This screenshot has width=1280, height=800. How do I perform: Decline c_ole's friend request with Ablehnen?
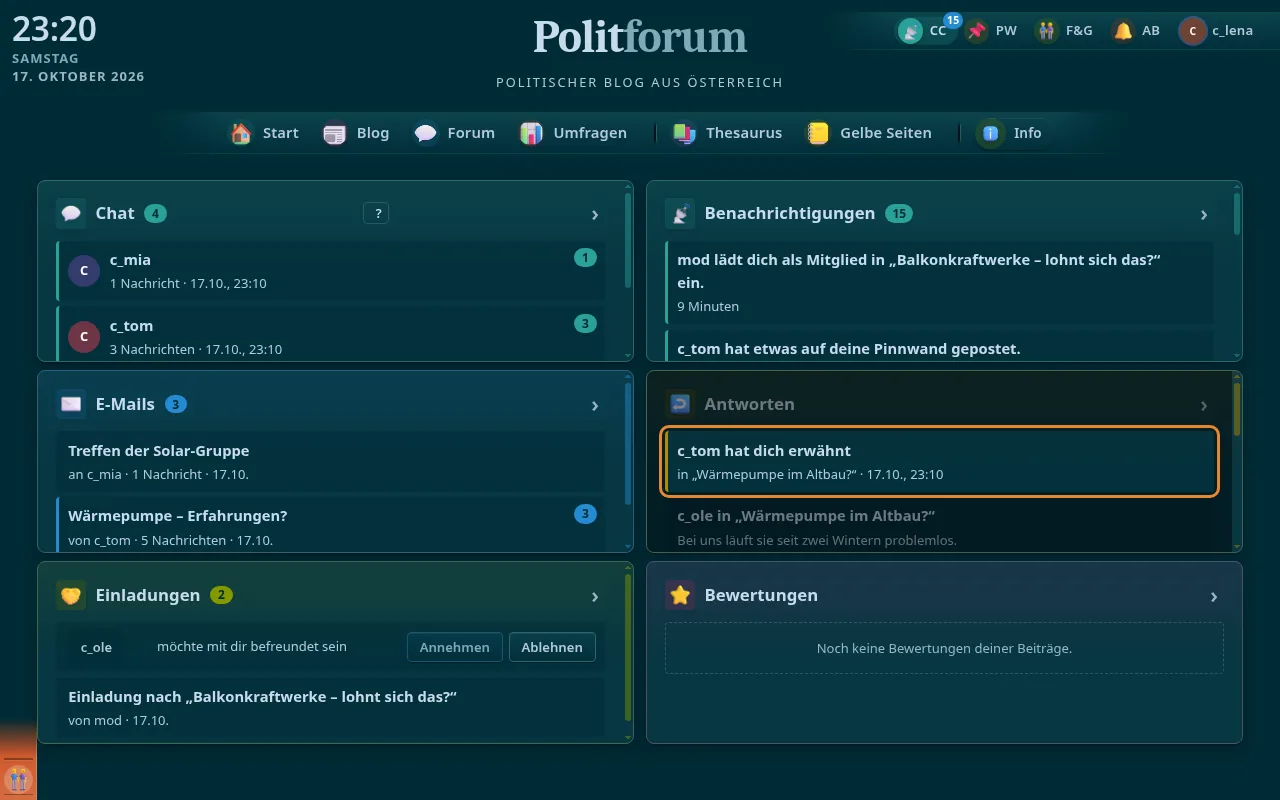pos(552,647)
